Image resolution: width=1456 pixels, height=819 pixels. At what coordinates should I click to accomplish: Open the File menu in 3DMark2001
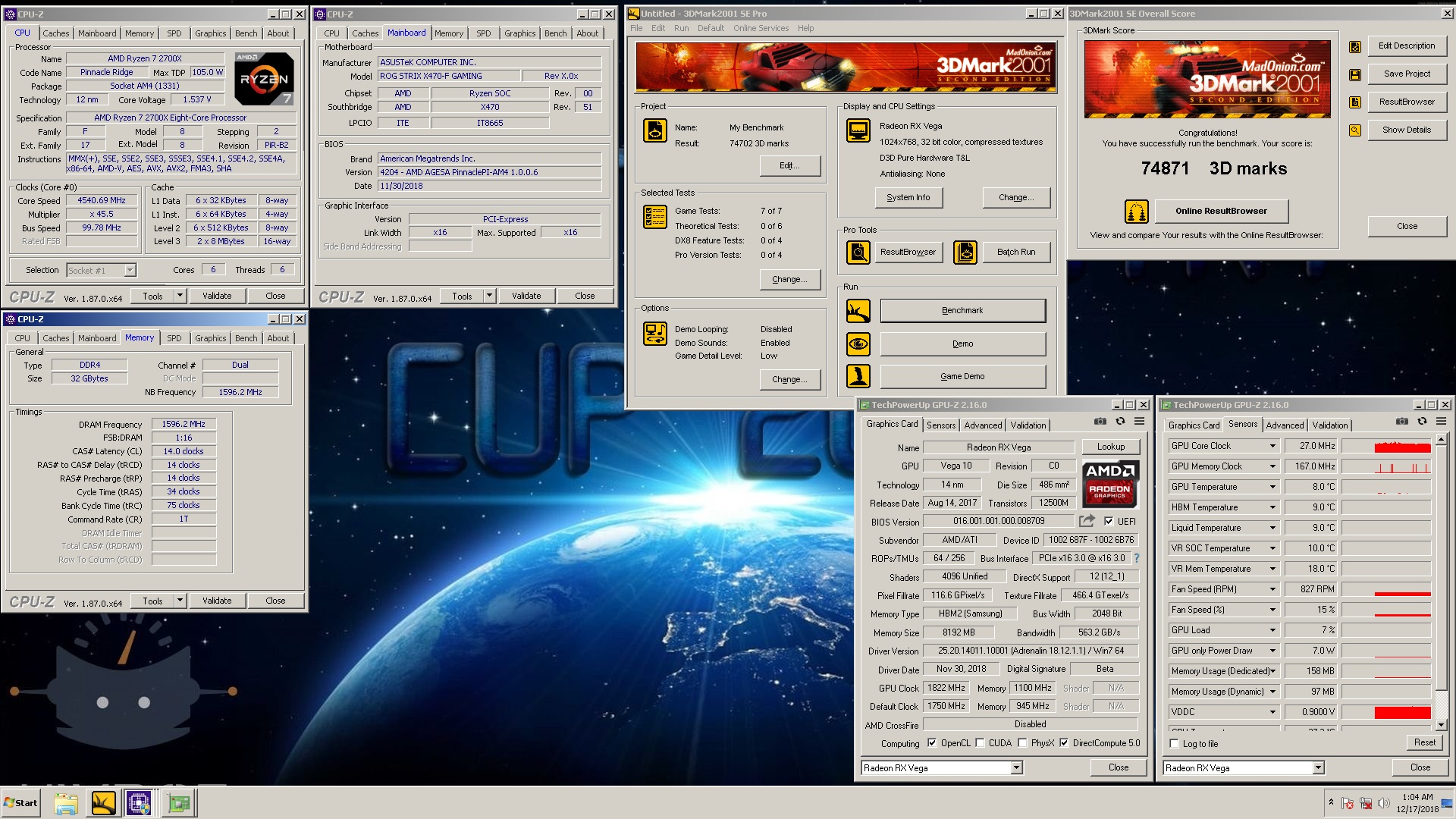(636, 28)
